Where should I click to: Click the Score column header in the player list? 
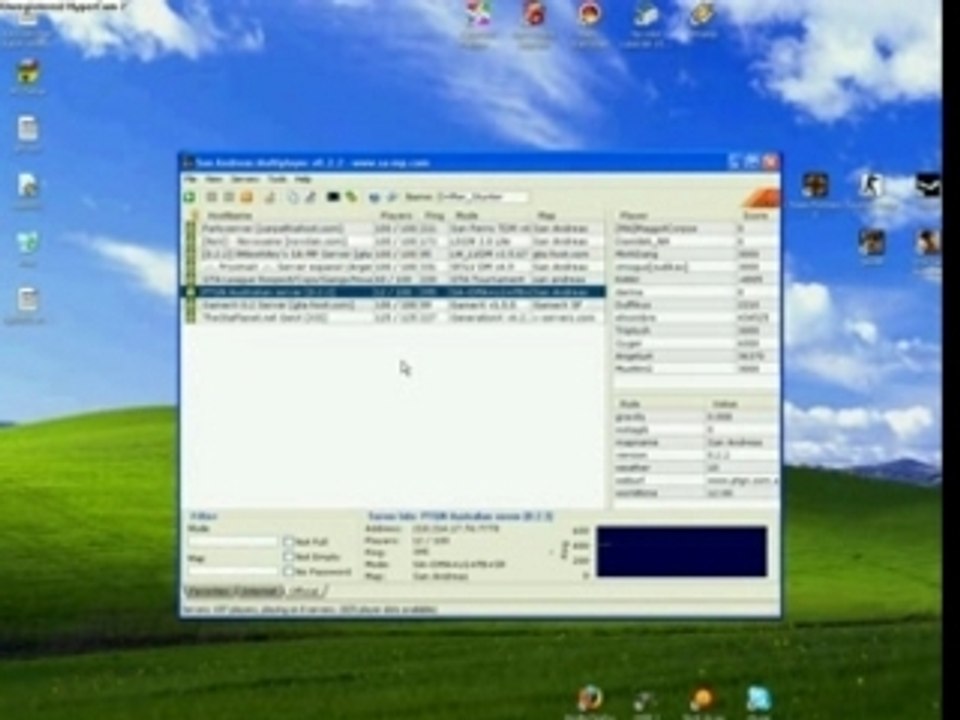pyautogui.click(x=757, y=216)
